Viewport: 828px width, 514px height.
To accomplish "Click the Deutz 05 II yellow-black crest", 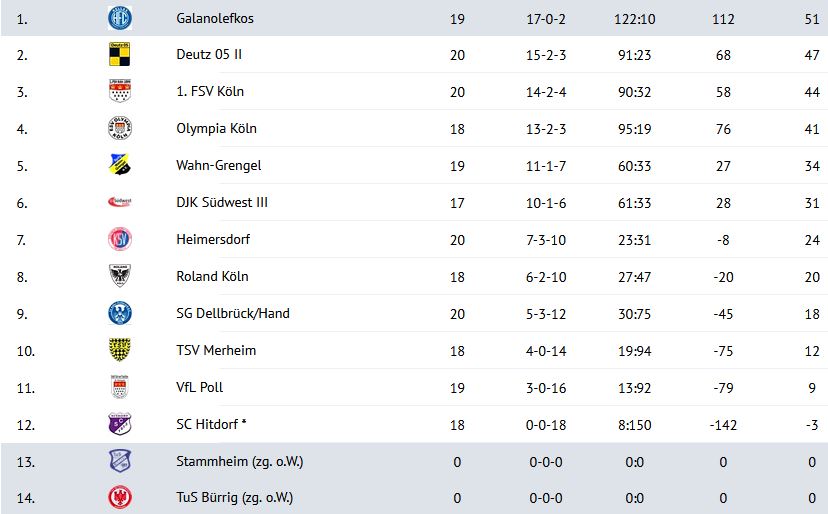I will pos(120,54).
